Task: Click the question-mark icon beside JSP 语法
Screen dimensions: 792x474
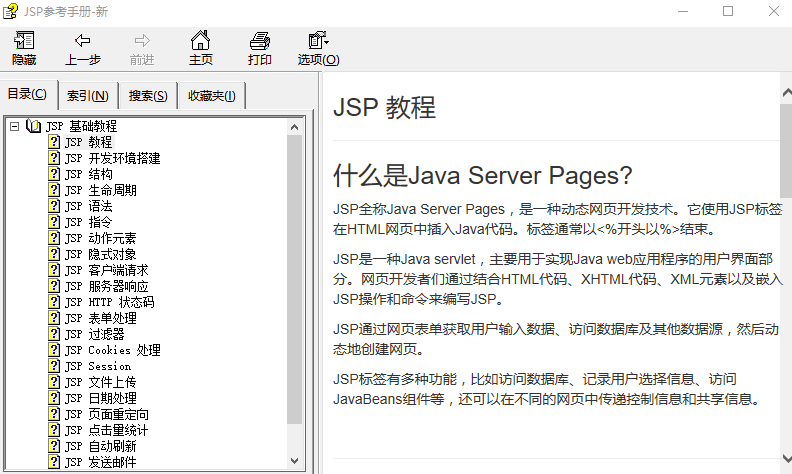Action: pos(54,206)
